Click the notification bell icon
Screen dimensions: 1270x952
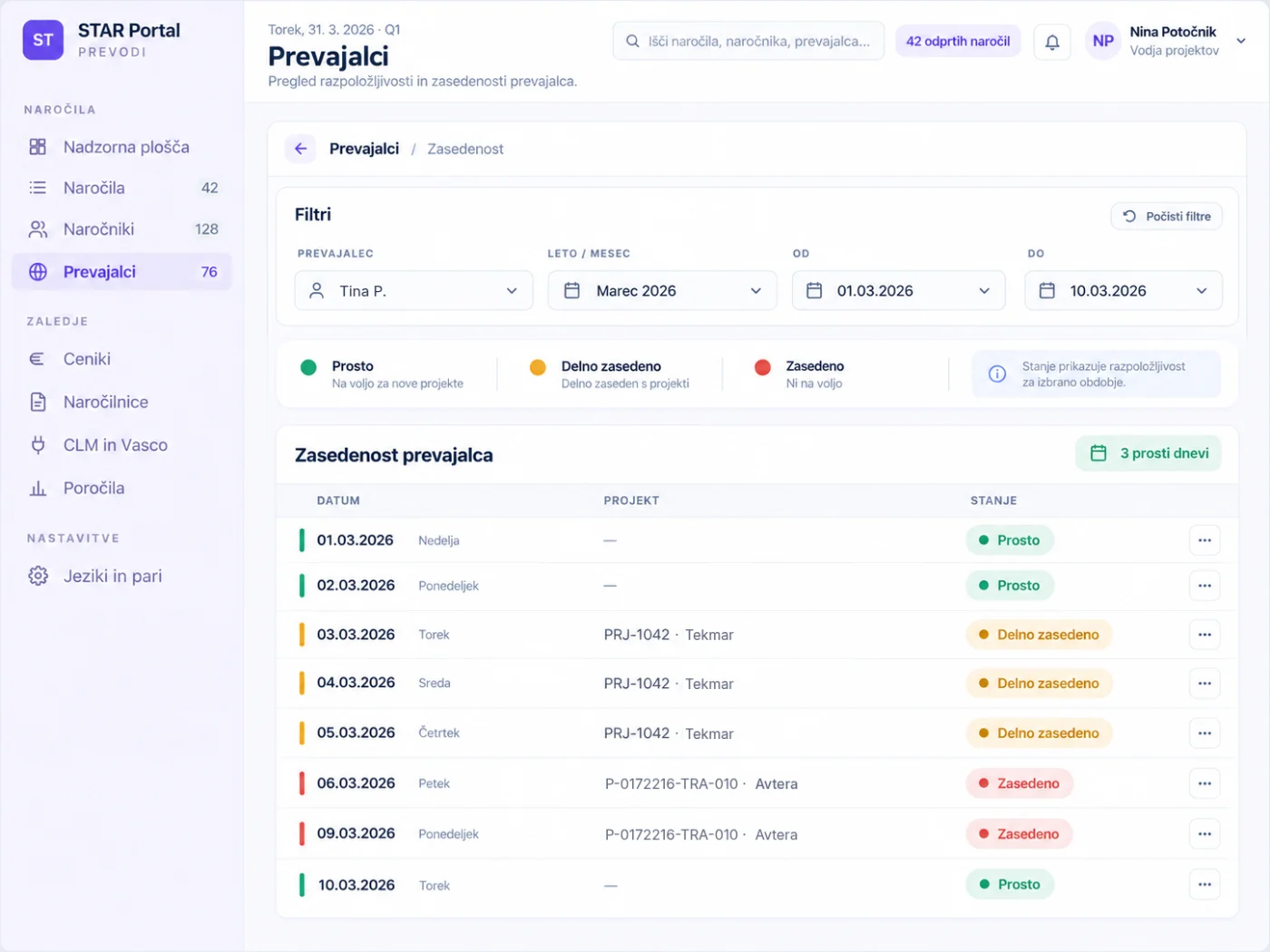[x=1052, y=42]
